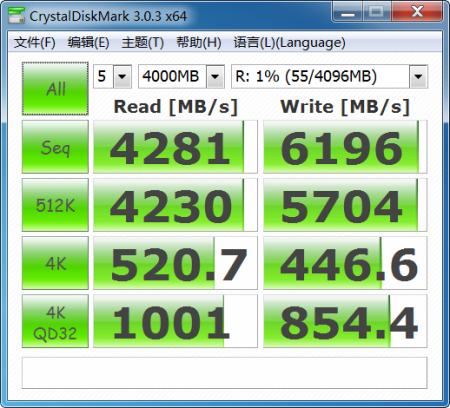The height and width of the screenshot is (408, 450).
Task: Open the 语言(L)(Language) menu
Action: pos(289,42)
